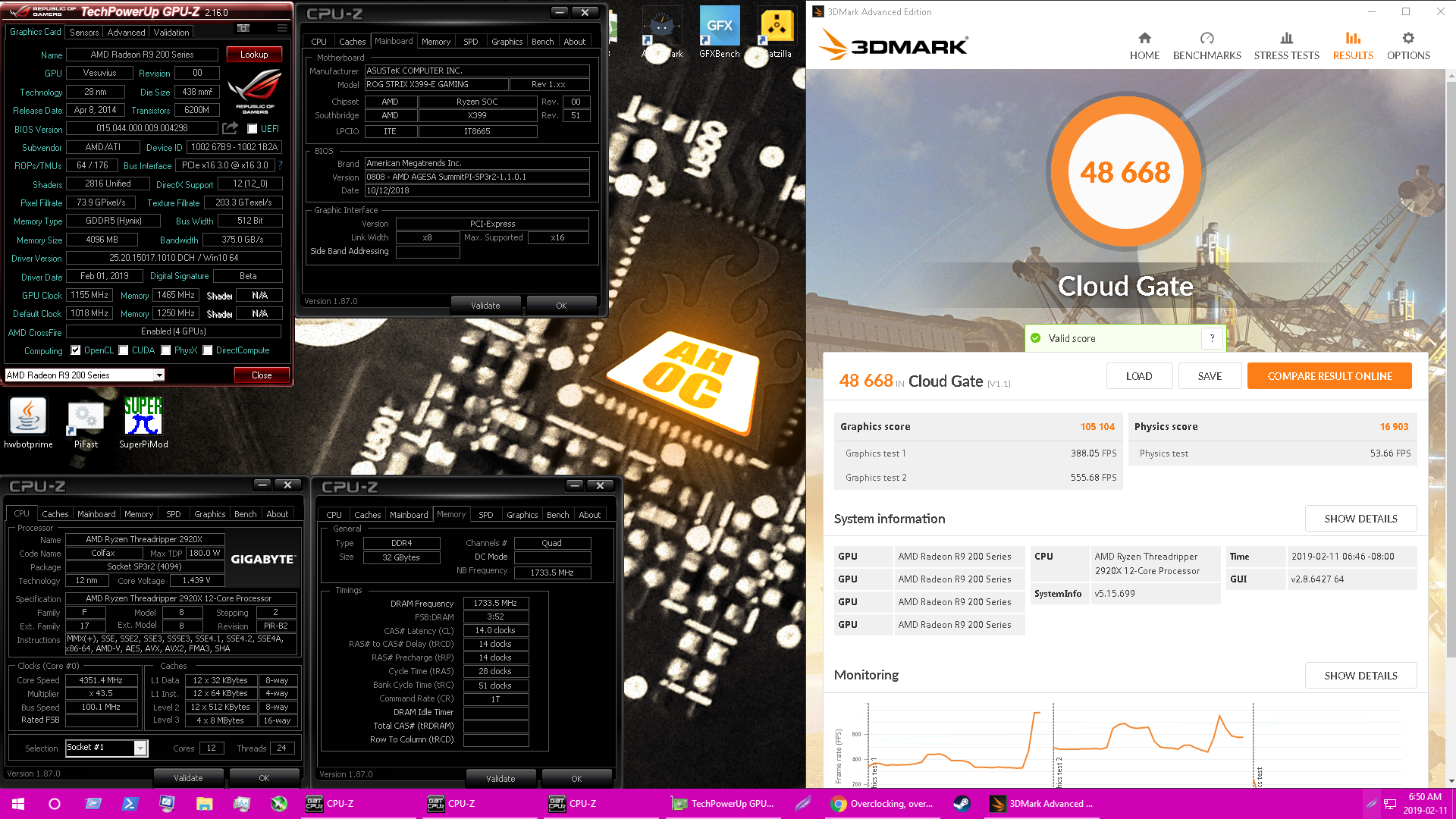Click the BIOS export share icon in GPU-Z
Image resolution: width=1456 pixels, height=819 pixels.
pos(231,128)
